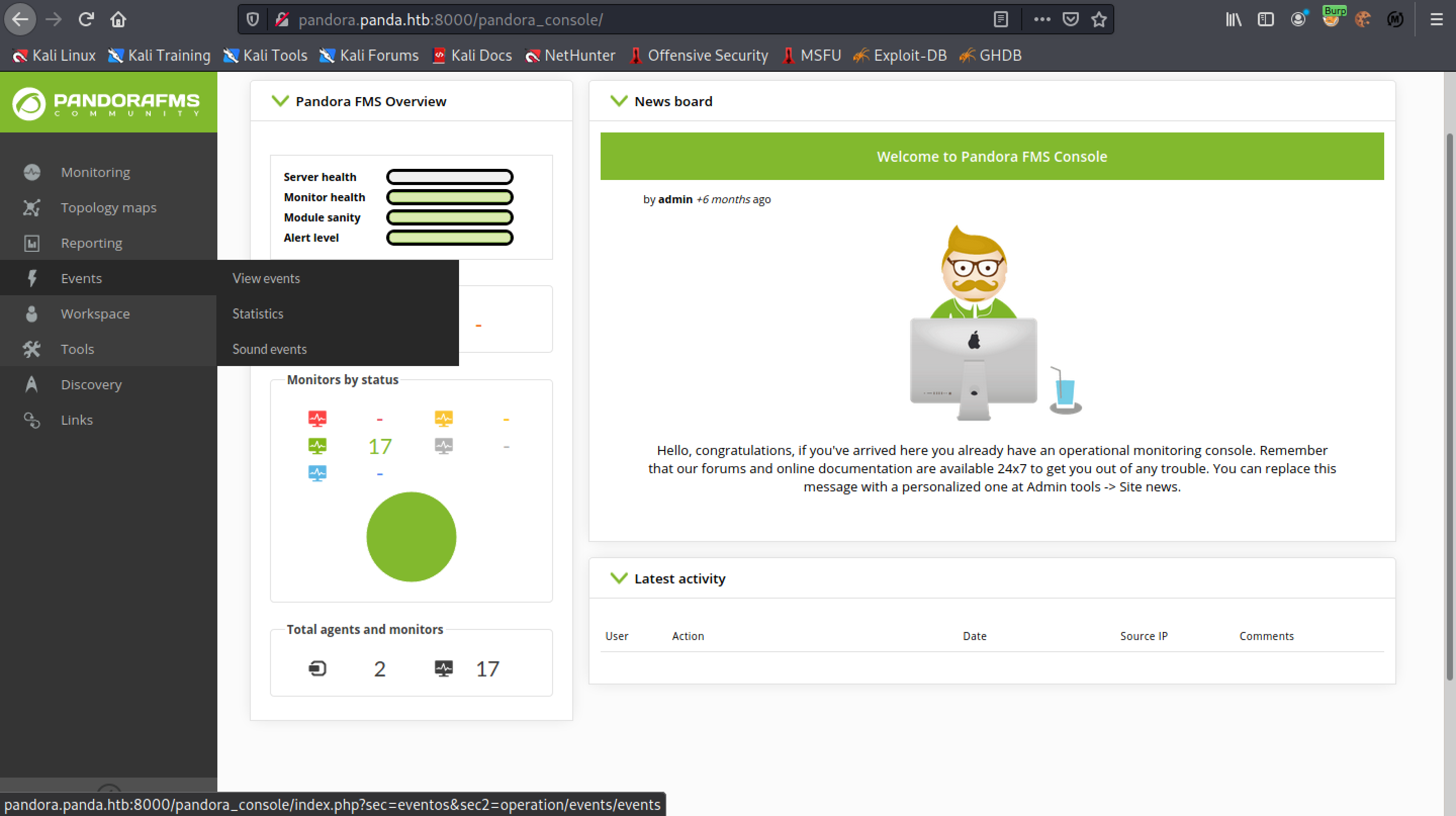Open page actions ellipsis menu
Viewport: 1456px width, 816px height.
[x=1041, y=20]
